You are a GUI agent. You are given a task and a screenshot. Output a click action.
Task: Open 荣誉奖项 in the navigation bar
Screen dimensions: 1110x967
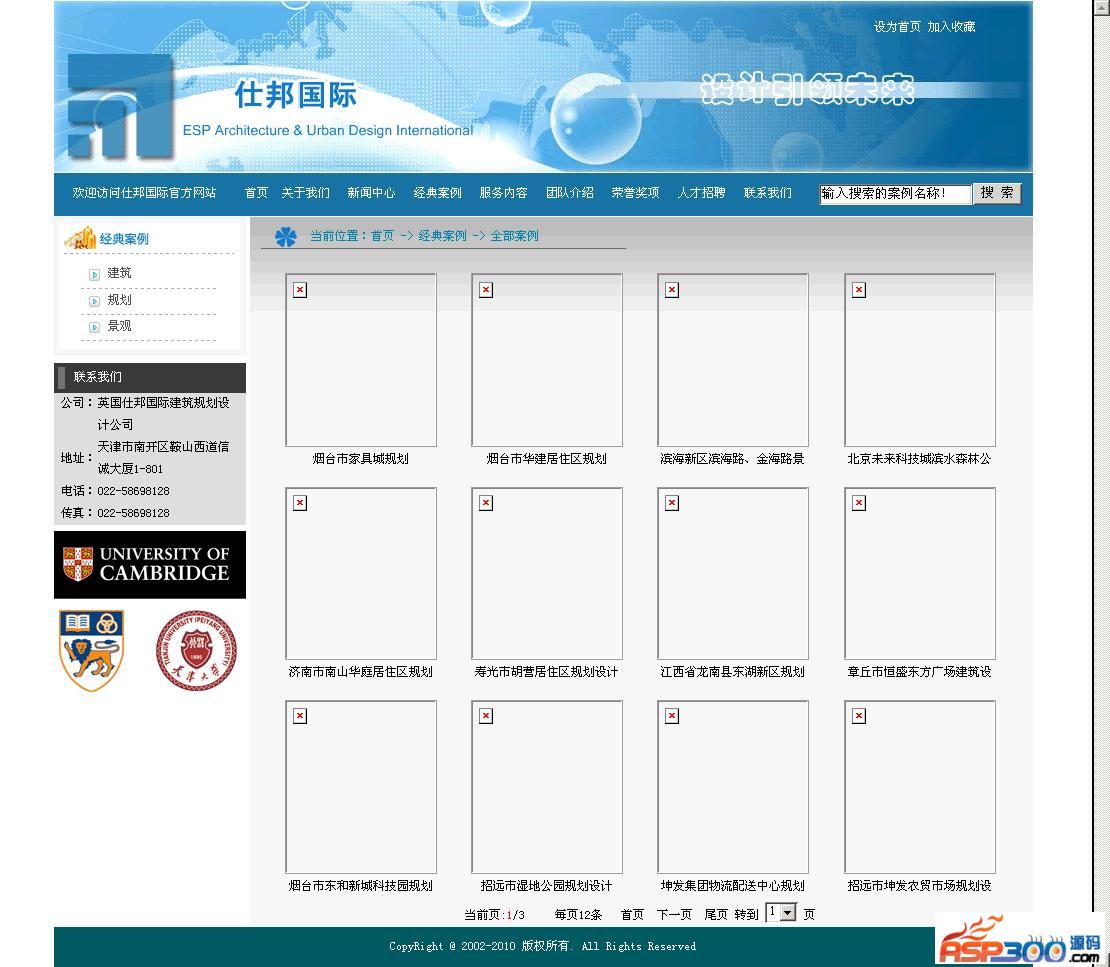[x=636, y=193]
